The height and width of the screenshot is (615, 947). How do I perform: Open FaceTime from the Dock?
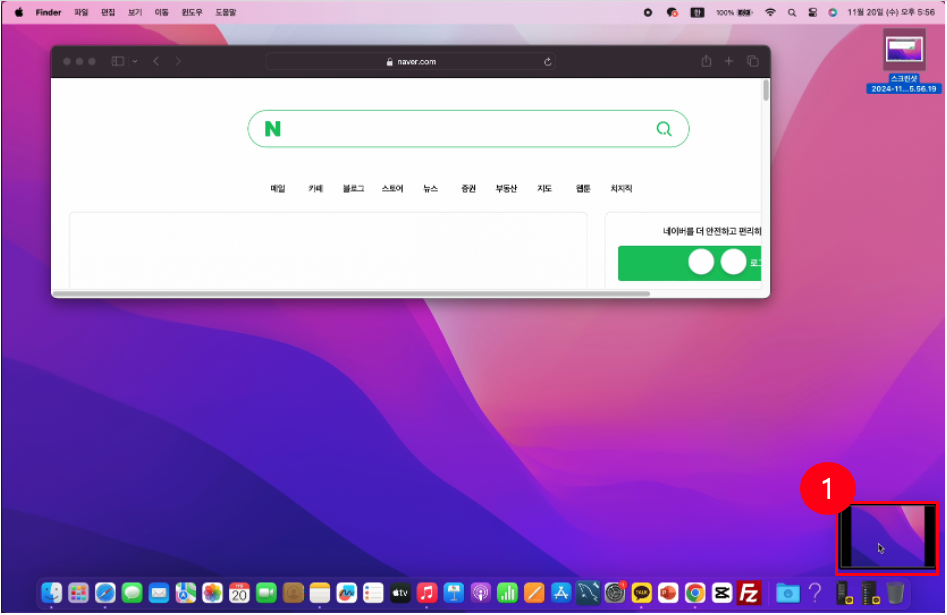[266, 593]
